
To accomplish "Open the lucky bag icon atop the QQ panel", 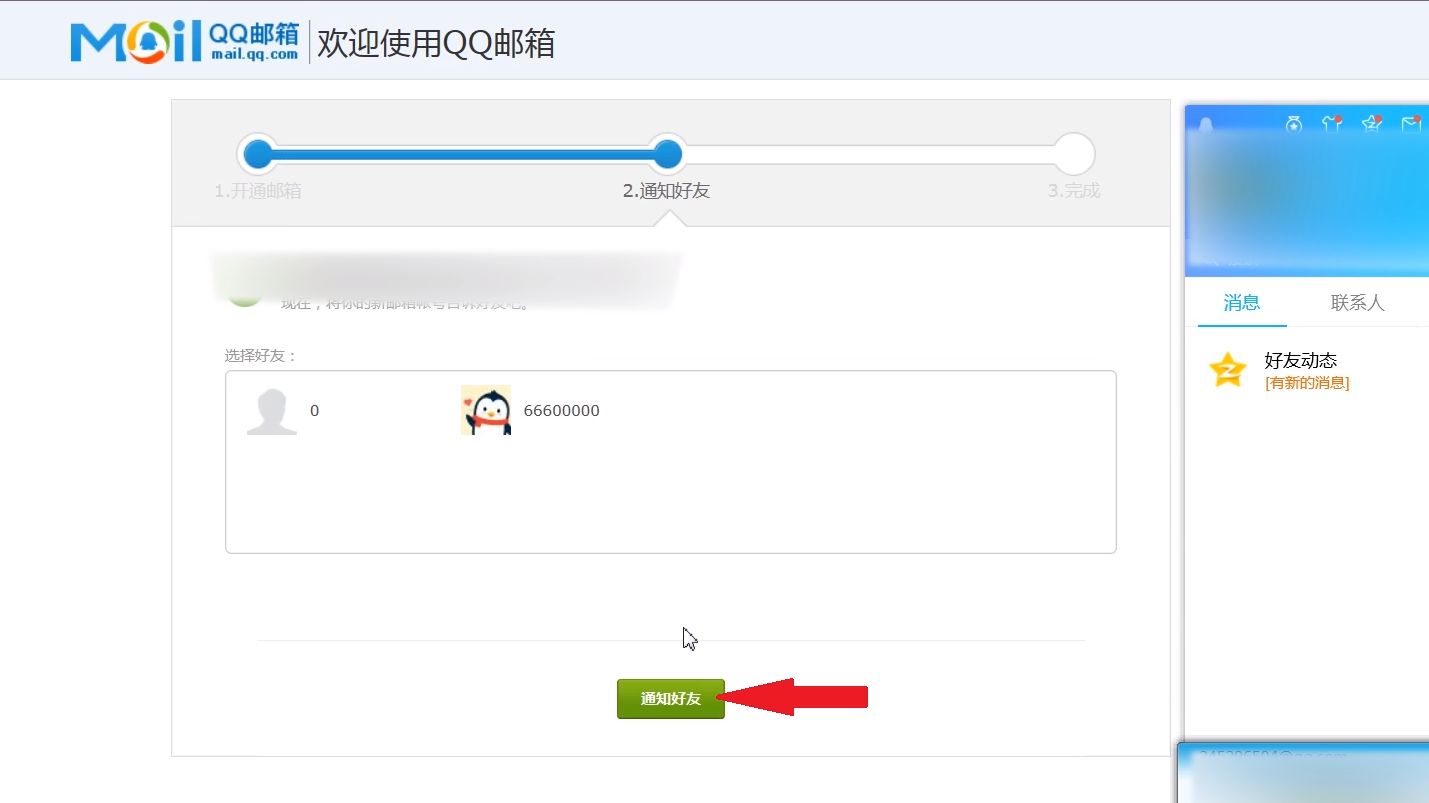I will pos(1294,123).
